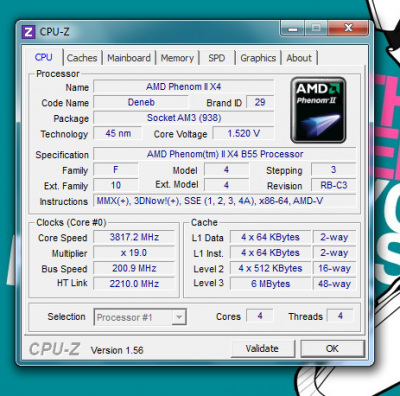Open the Caches tab
The image size is (400, 396).
pyautogui.click(x=82, y=58)
